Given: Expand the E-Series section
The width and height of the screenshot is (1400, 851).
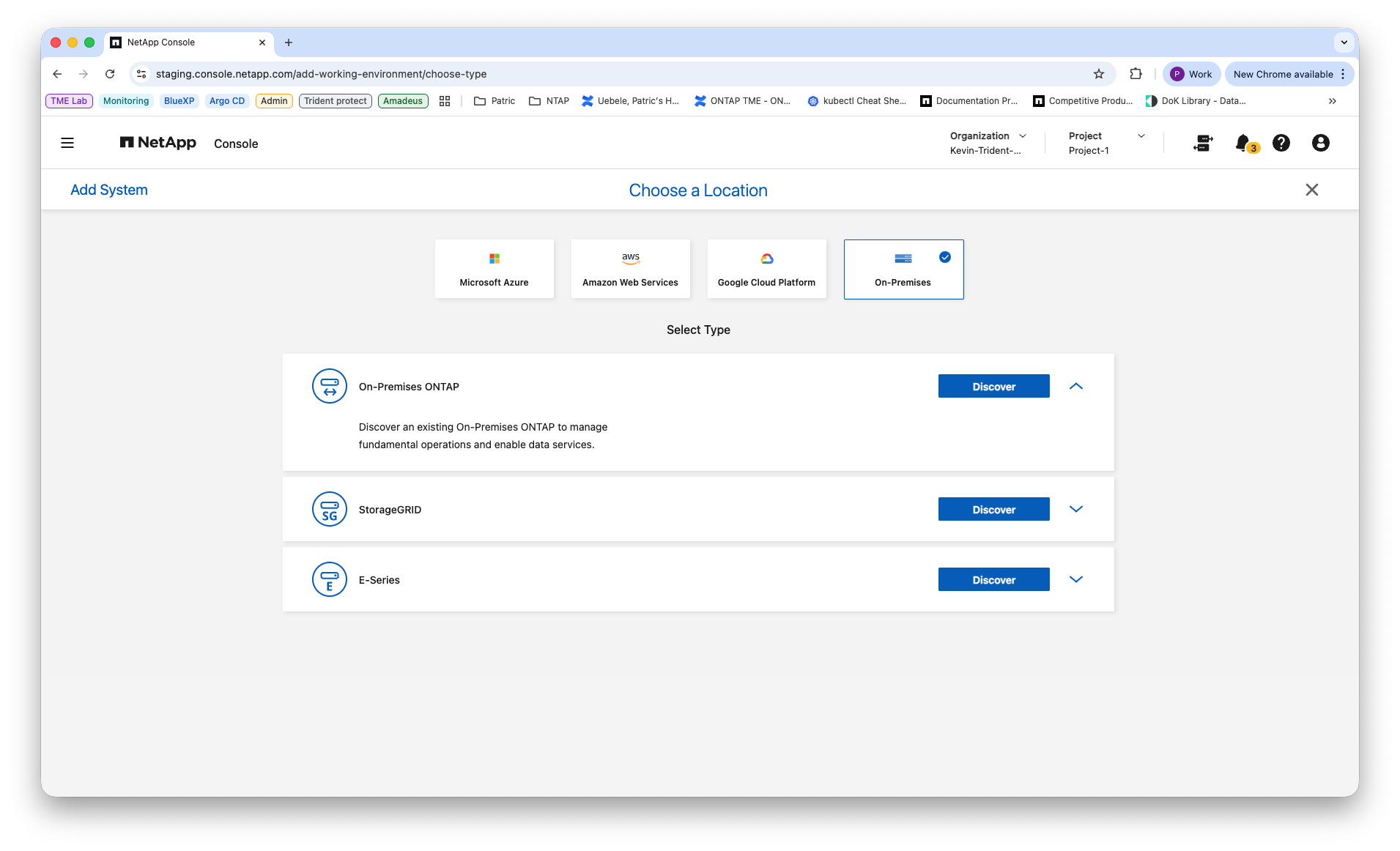Looking at the screenshot, I should tap(1075, 579).
